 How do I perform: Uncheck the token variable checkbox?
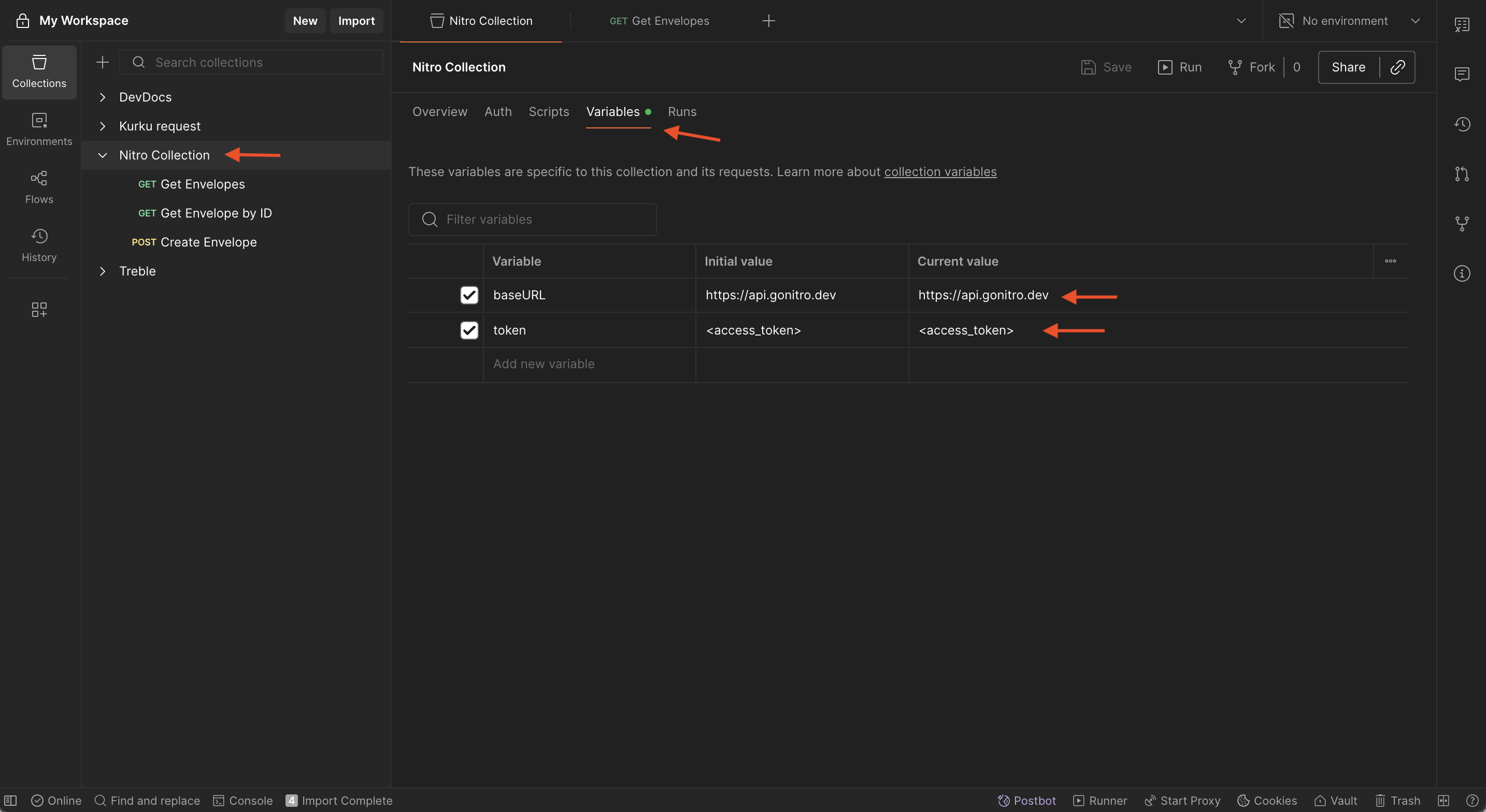coord(469,330)
